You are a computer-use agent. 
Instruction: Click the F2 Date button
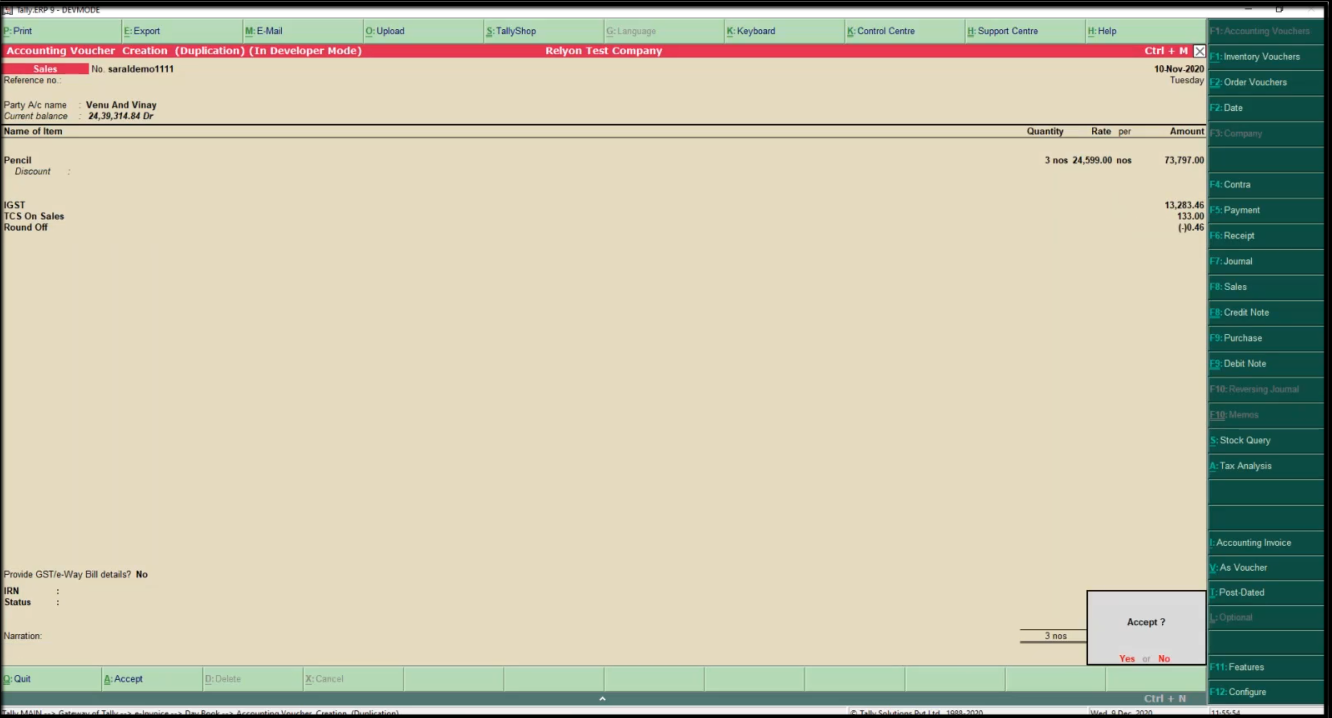[1266, 108]
